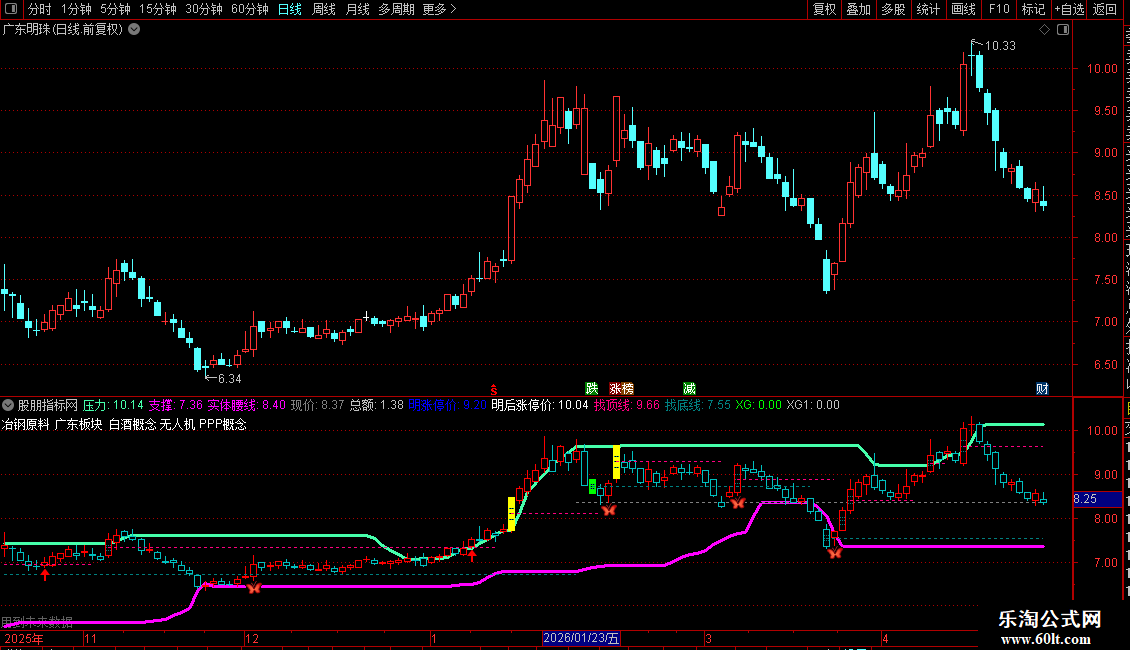Viewport: 1130px width, 650px height.
Task: Select the 冶钢原料 sector tag
Action: click(x=25, y=424)
